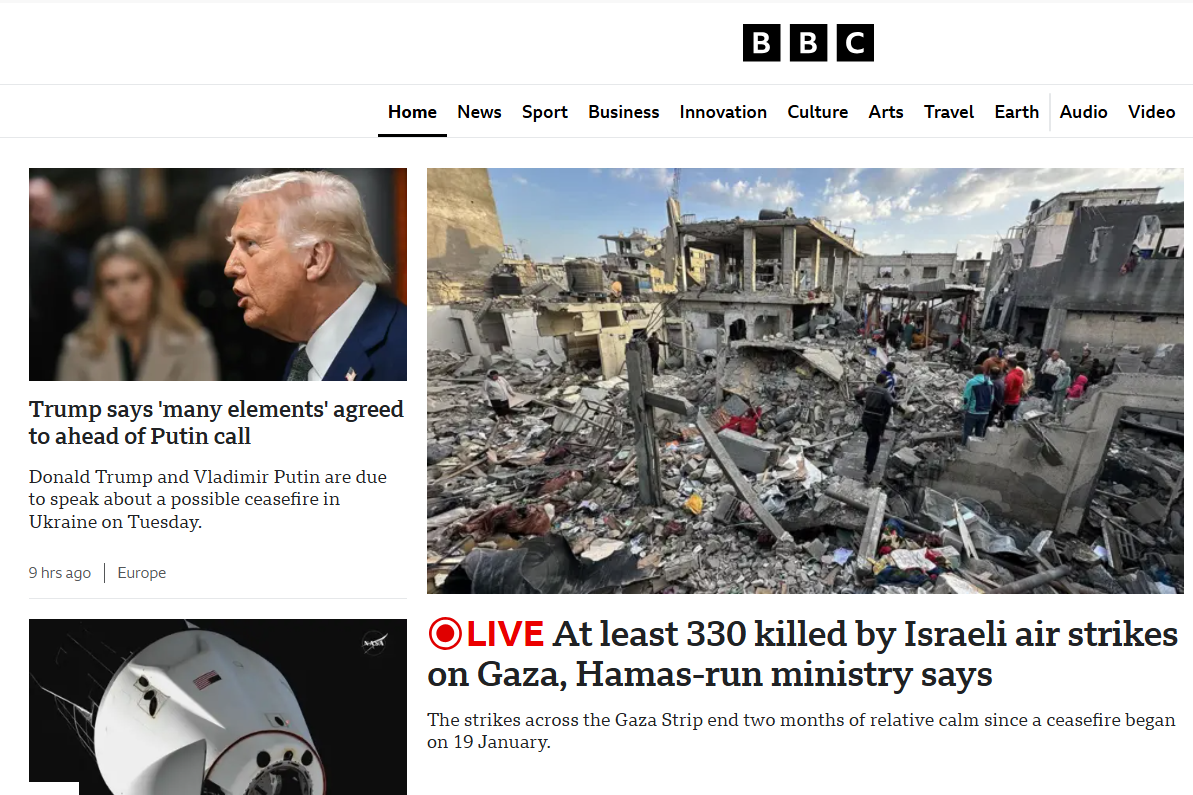Open the Home tab
The image size is (1193, 795).
pos(412,112)
